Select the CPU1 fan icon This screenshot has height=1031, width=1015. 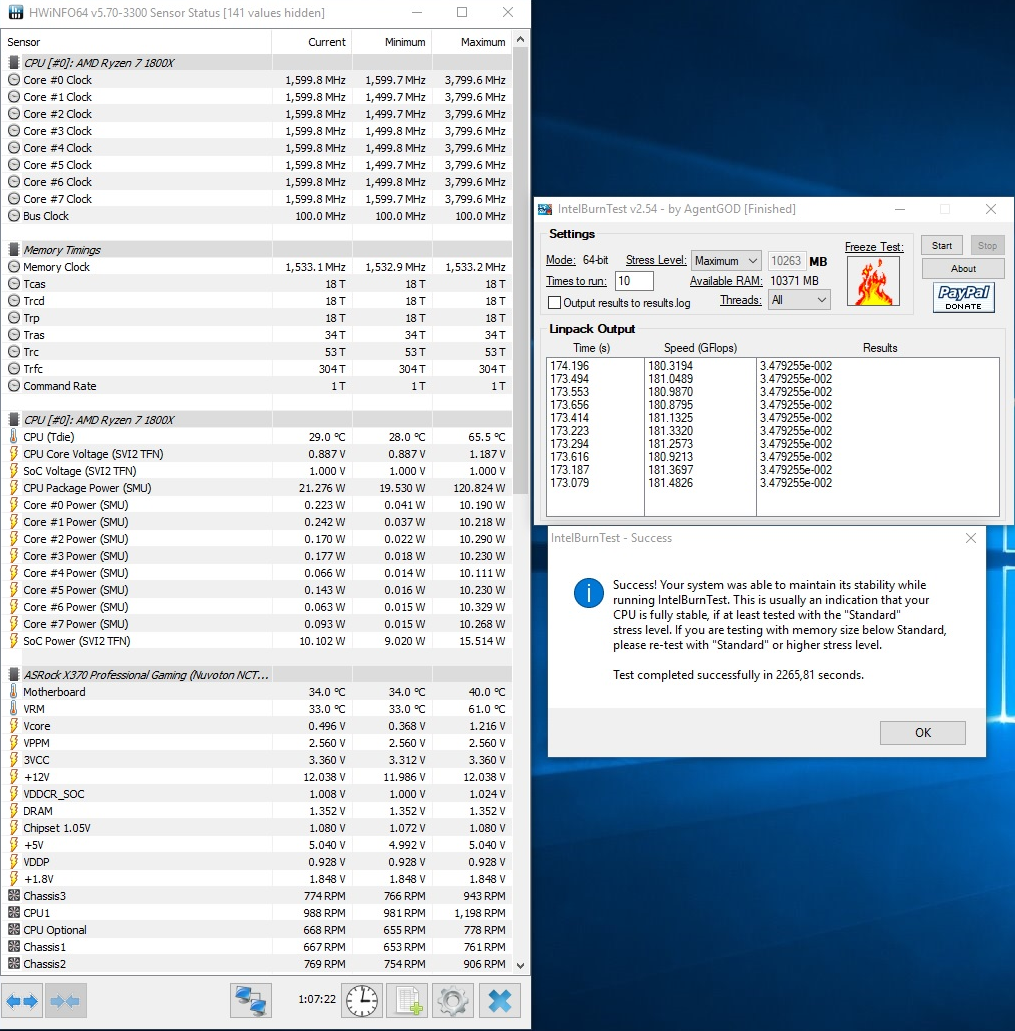coord(14,913)
